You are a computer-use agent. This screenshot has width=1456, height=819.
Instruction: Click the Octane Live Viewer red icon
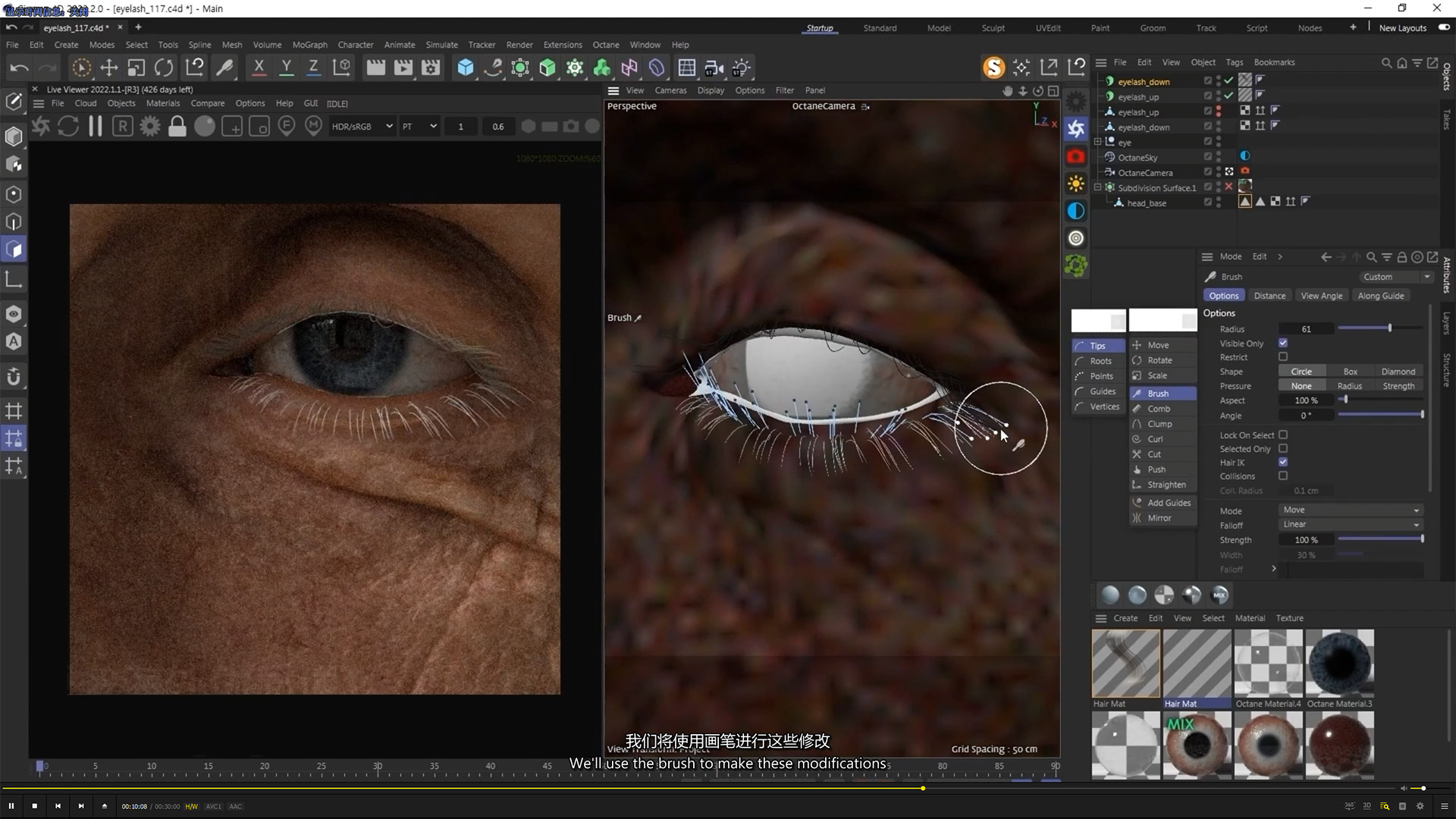1075,157
